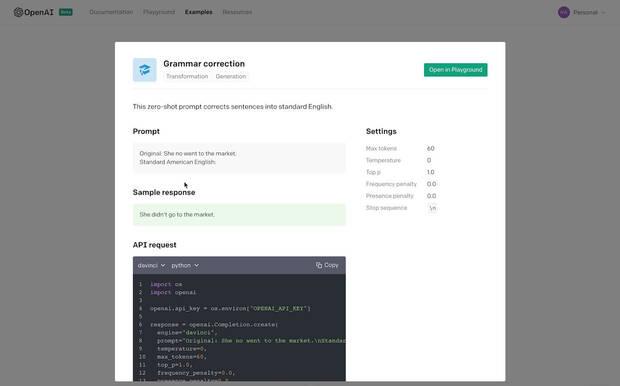Click the Grammar correction graduation cap icon
The width and height of the screenshot is (620, 386).
tap(144, 70)
